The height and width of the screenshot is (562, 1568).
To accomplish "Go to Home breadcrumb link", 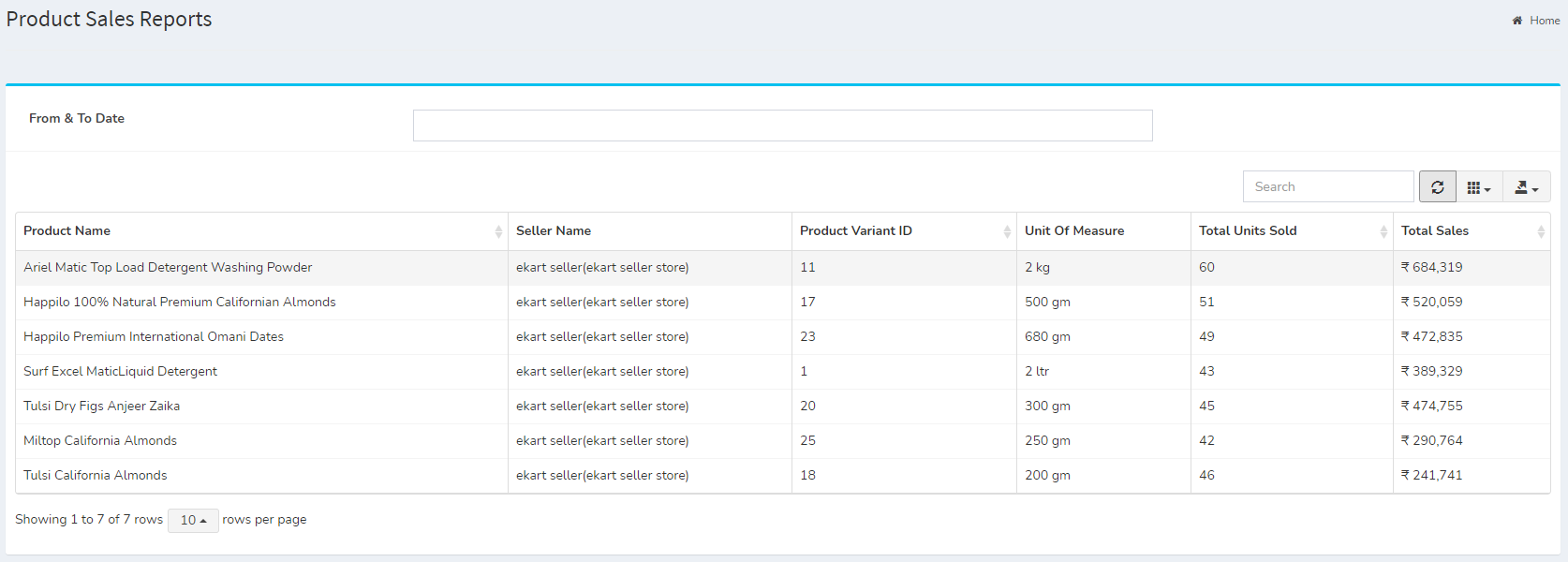I will (1545, 21).
